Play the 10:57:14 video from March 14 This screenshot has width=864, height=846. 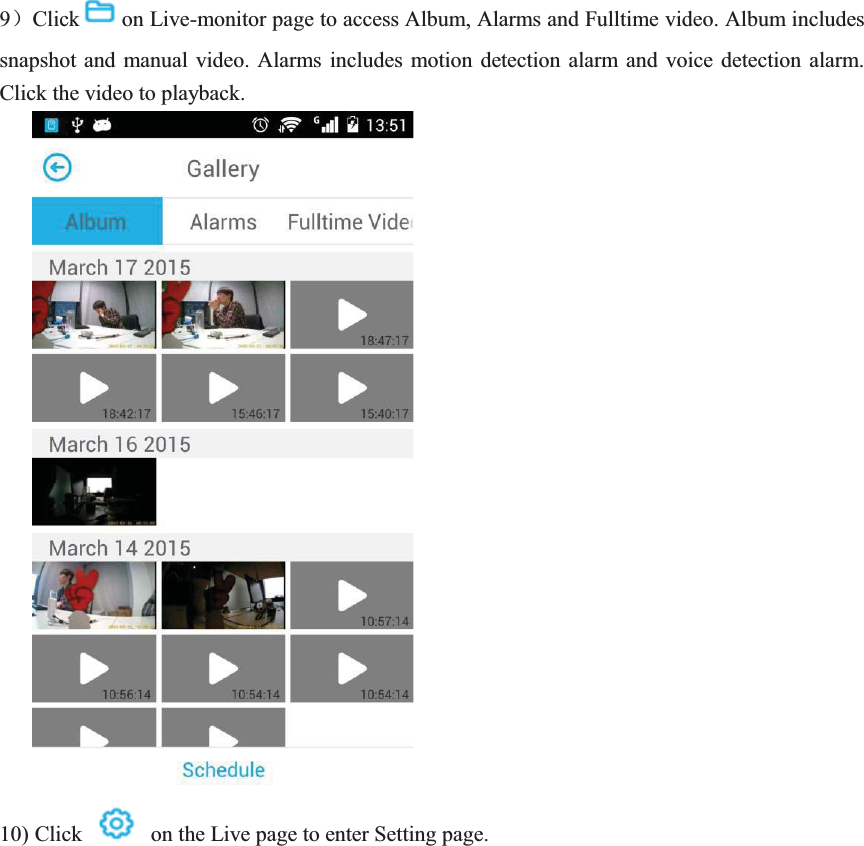(x=351, y=595)
